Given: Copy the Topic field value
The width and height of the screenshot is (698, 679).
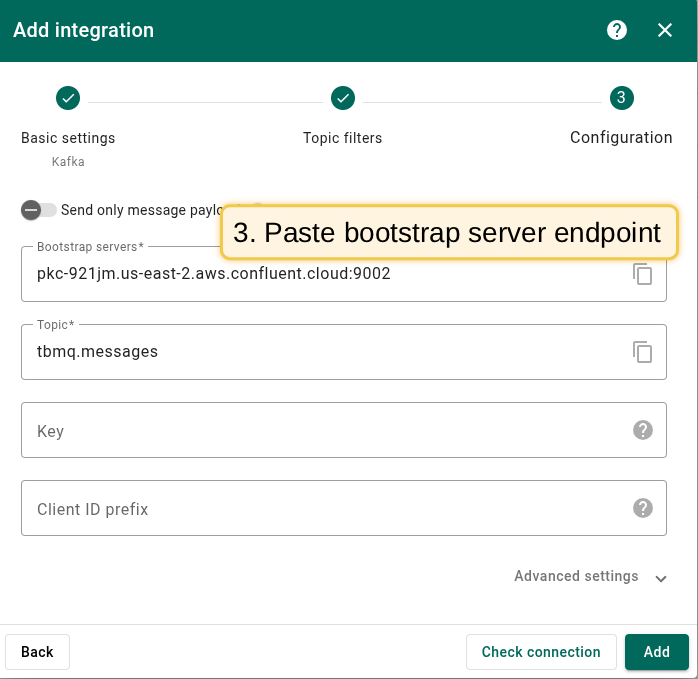Looking at the screenshot, I should pyautogui.click(x=643, y=352).
